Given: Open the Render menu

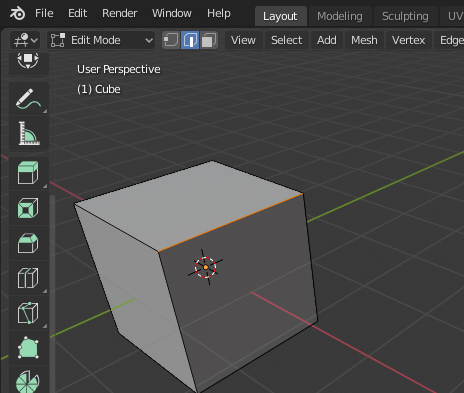Looking at the screenshot, I should point(119,13).
